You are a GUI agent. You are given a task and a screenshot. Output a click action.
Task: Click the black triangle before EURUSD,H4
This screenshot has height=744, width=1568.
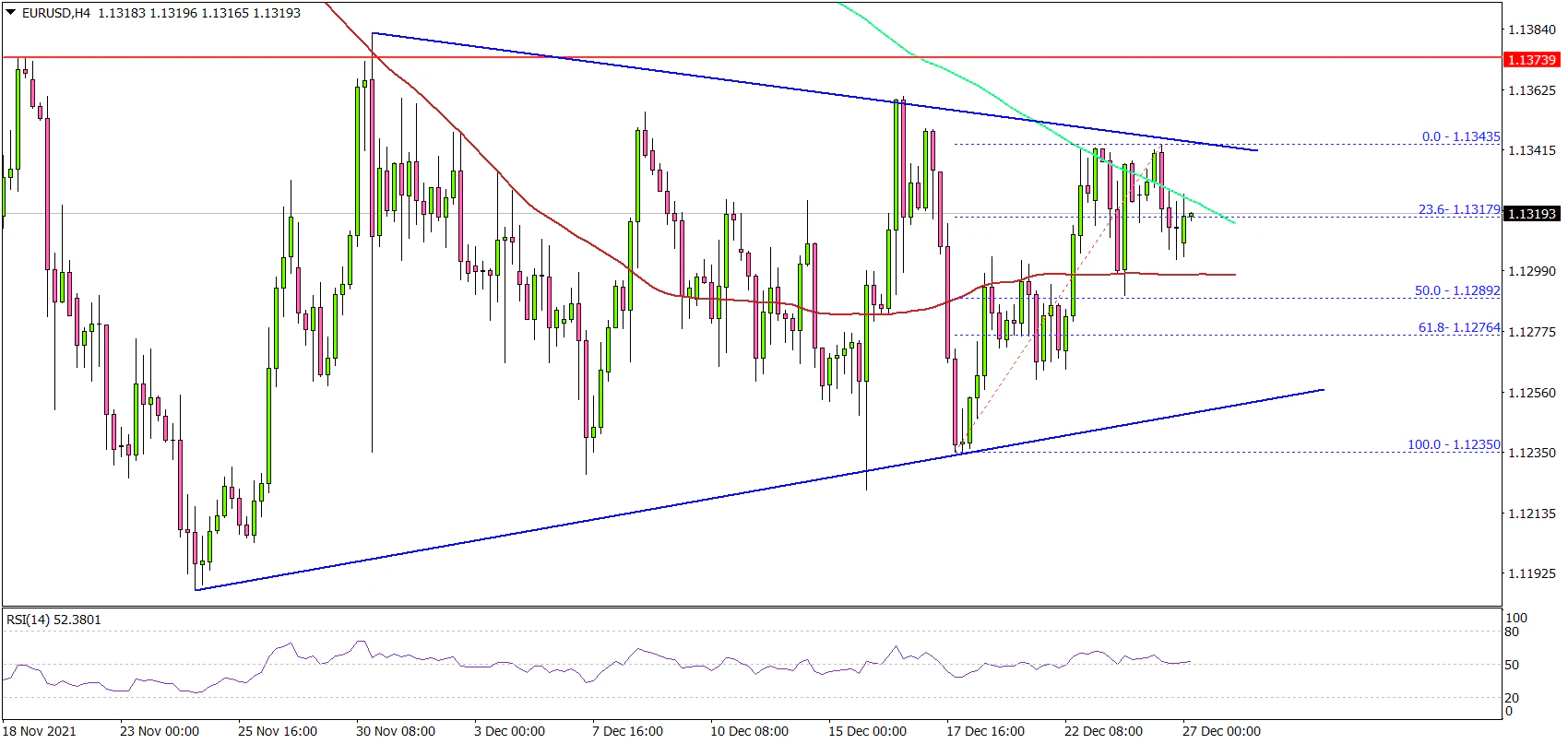coord(12,13)
